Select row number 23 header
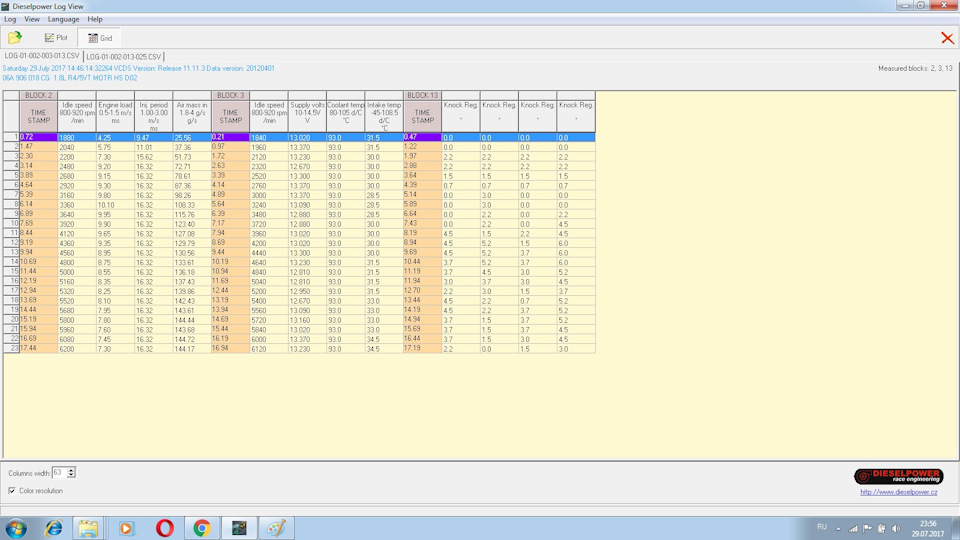The image size is (960, 540). (11, 348)
